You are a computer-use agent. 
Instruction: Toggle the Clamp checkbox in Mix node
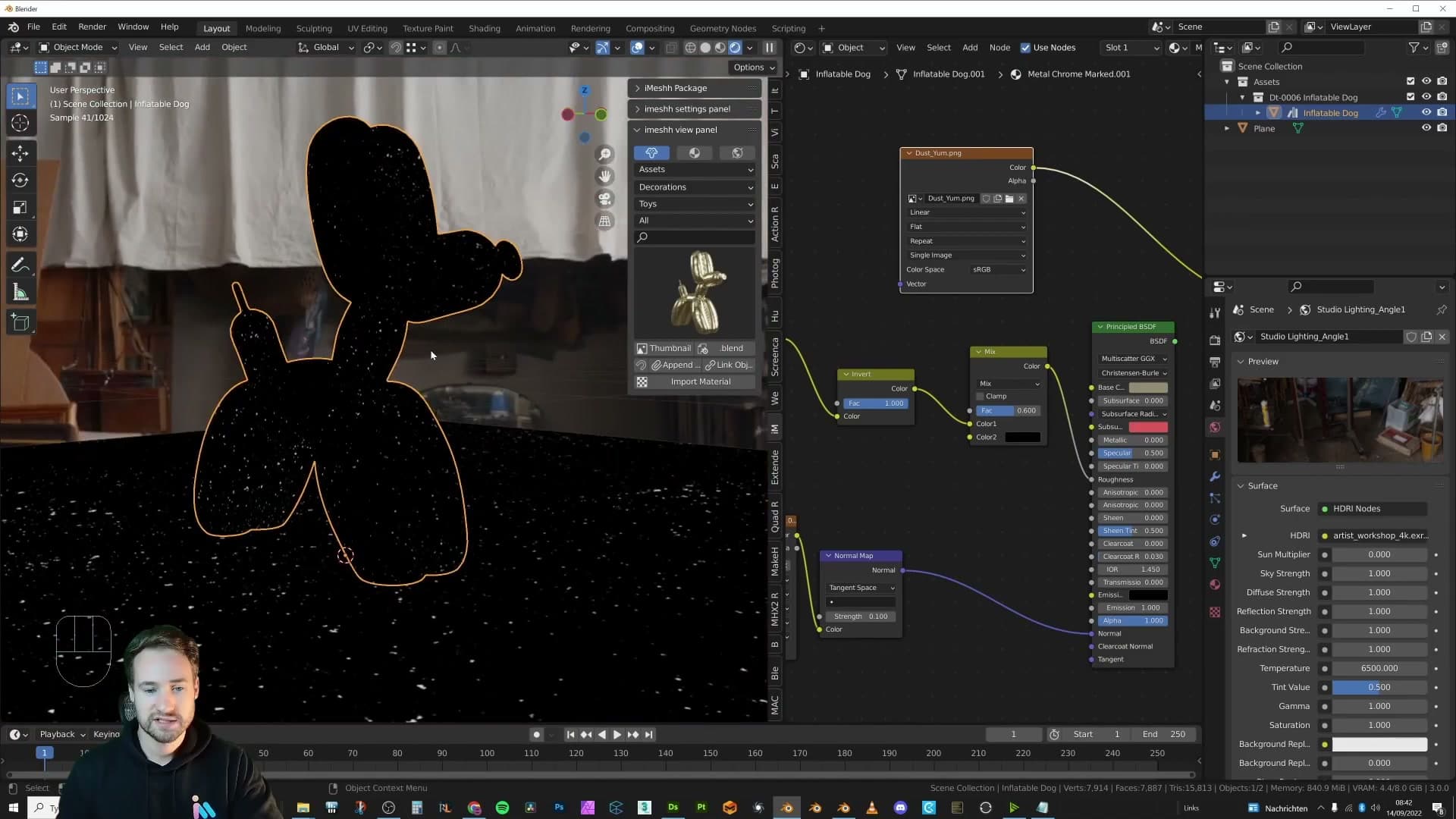[x=981, y=397]
